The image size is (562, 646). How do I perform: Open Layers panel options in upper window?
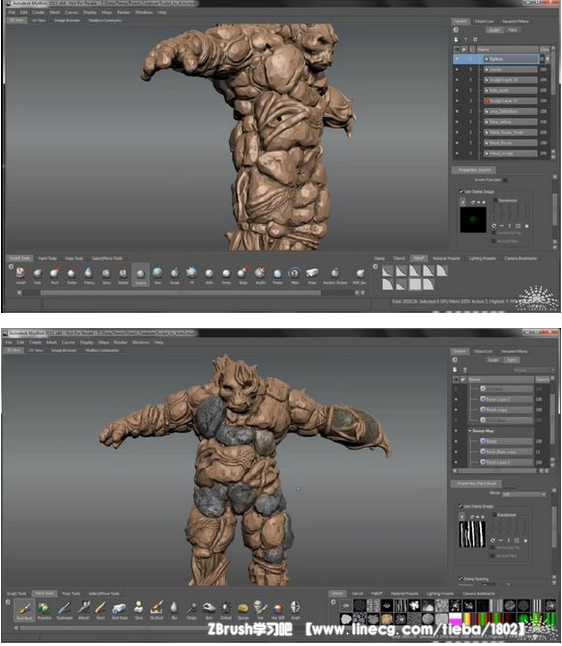456,30
